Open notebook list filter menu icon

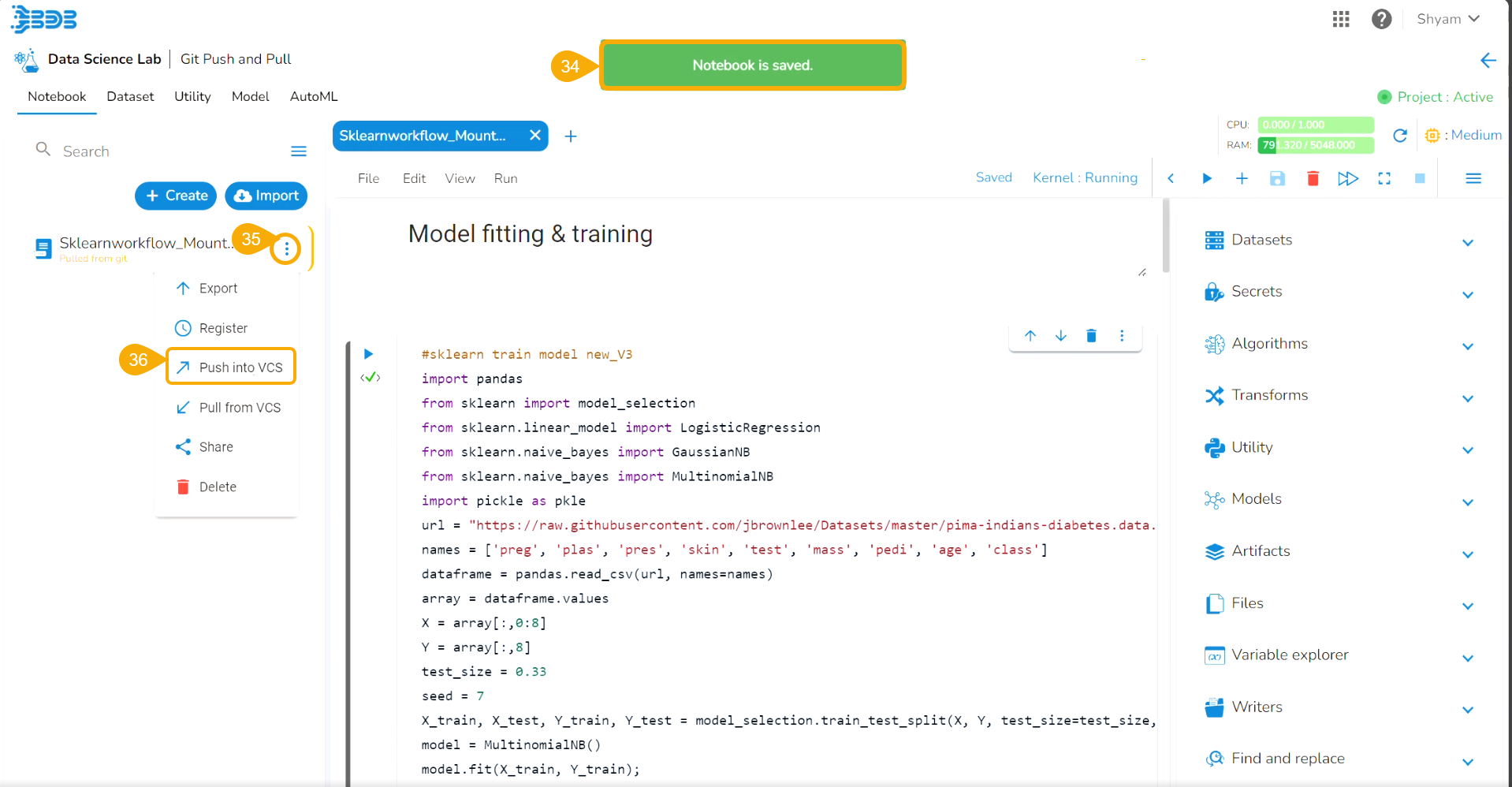click(299, 151)
